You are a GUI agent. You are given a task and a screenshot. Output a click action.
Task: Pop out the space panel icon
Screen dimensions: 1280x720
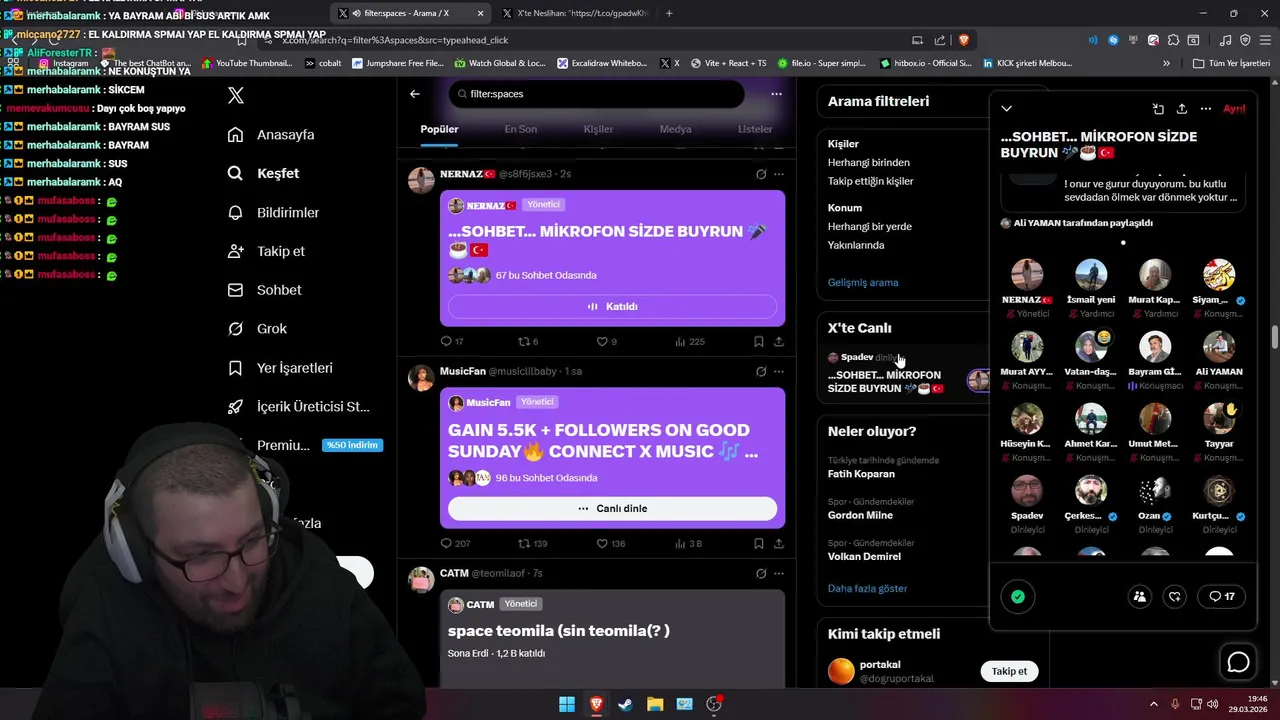pyautogui.click(x=1158, y=108)
